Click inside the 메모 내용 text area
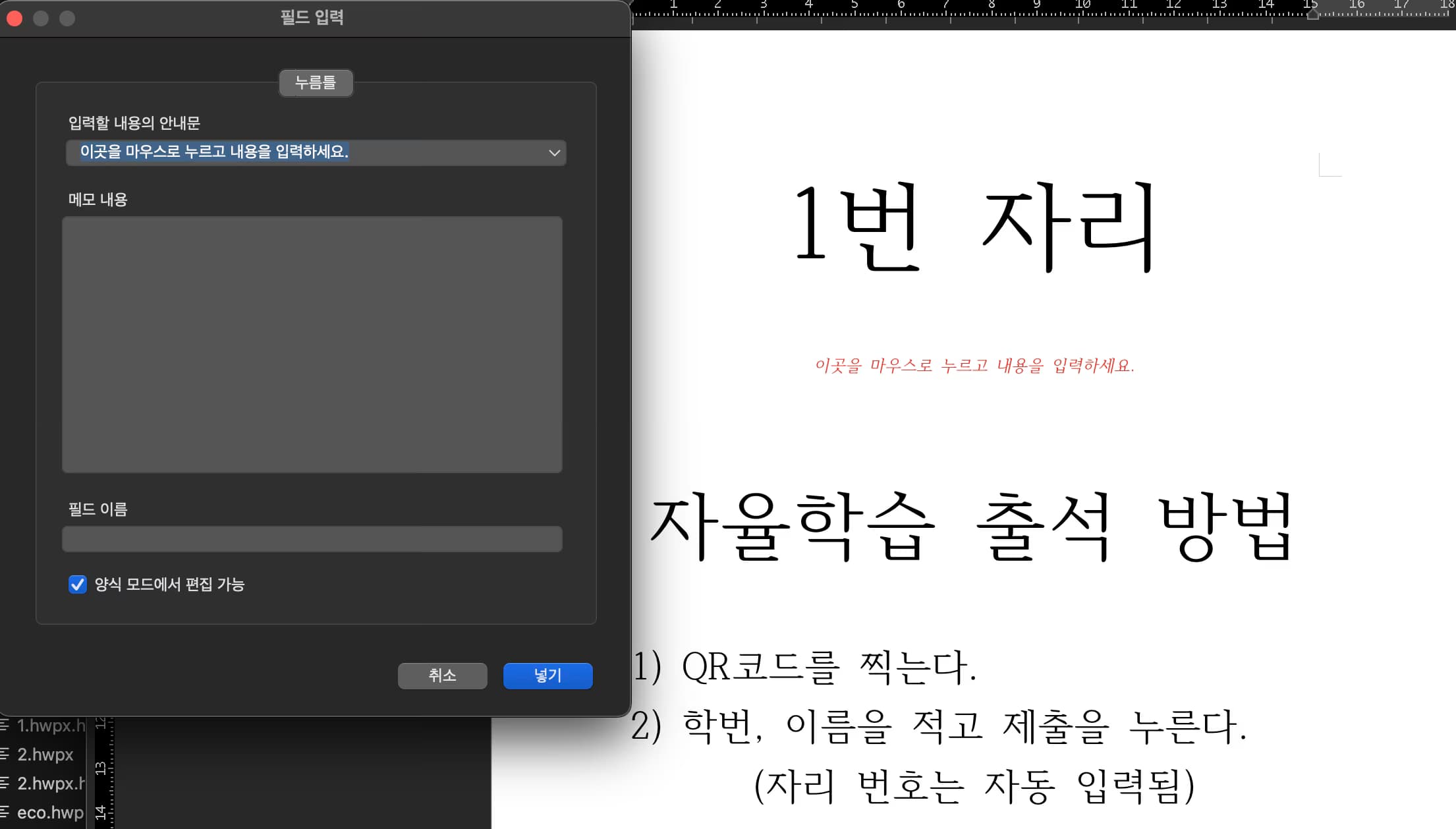 coord(312,345)
